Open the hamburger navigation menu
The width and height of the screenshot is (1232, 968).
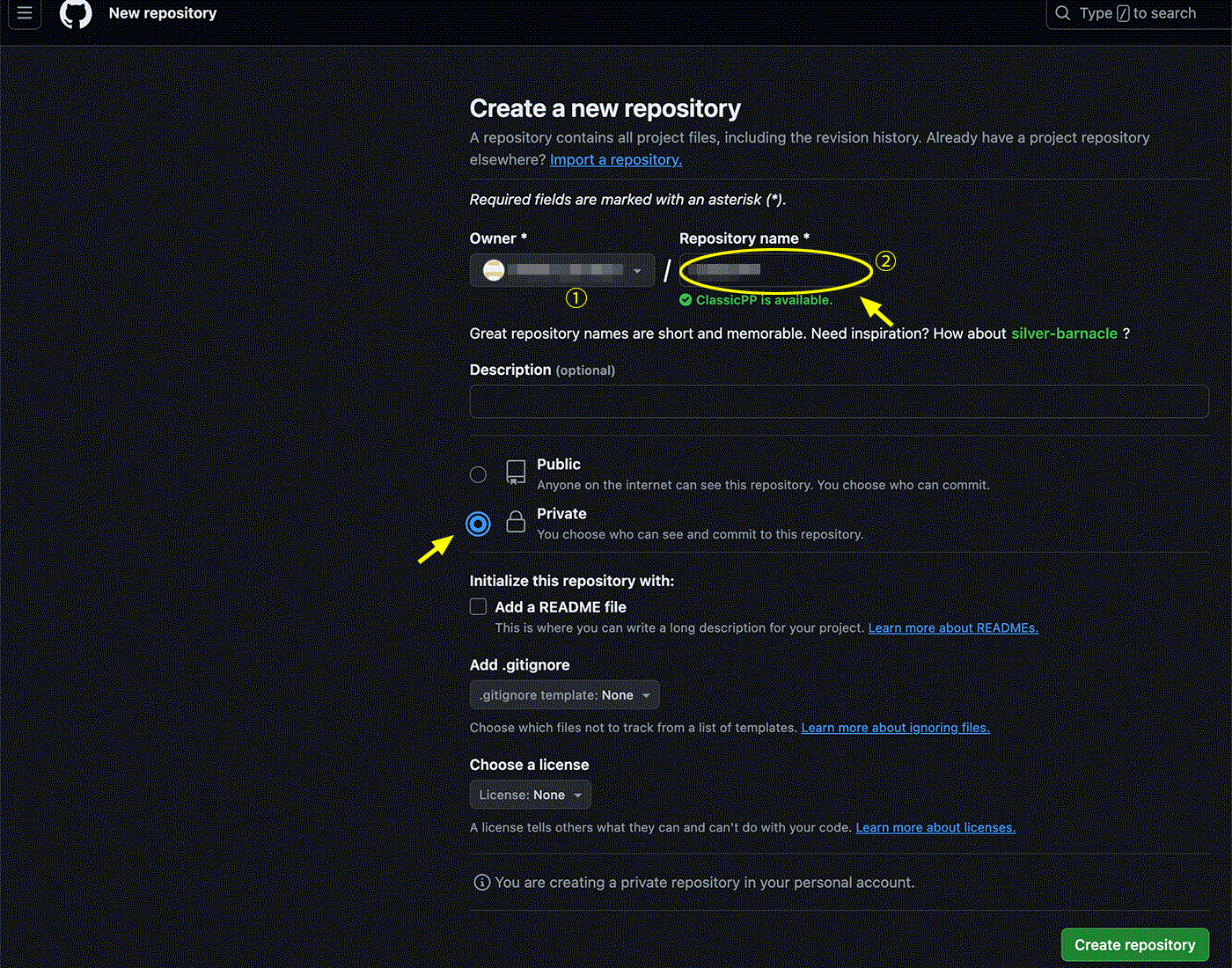pos(25,13)
